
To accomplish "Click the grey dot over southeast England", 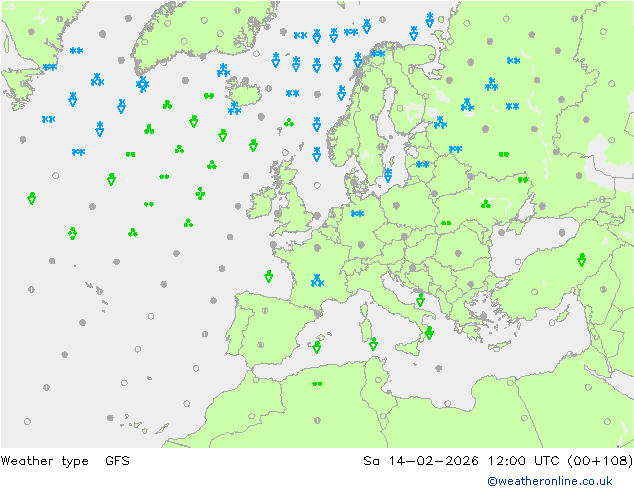I will tap(317, 215).
